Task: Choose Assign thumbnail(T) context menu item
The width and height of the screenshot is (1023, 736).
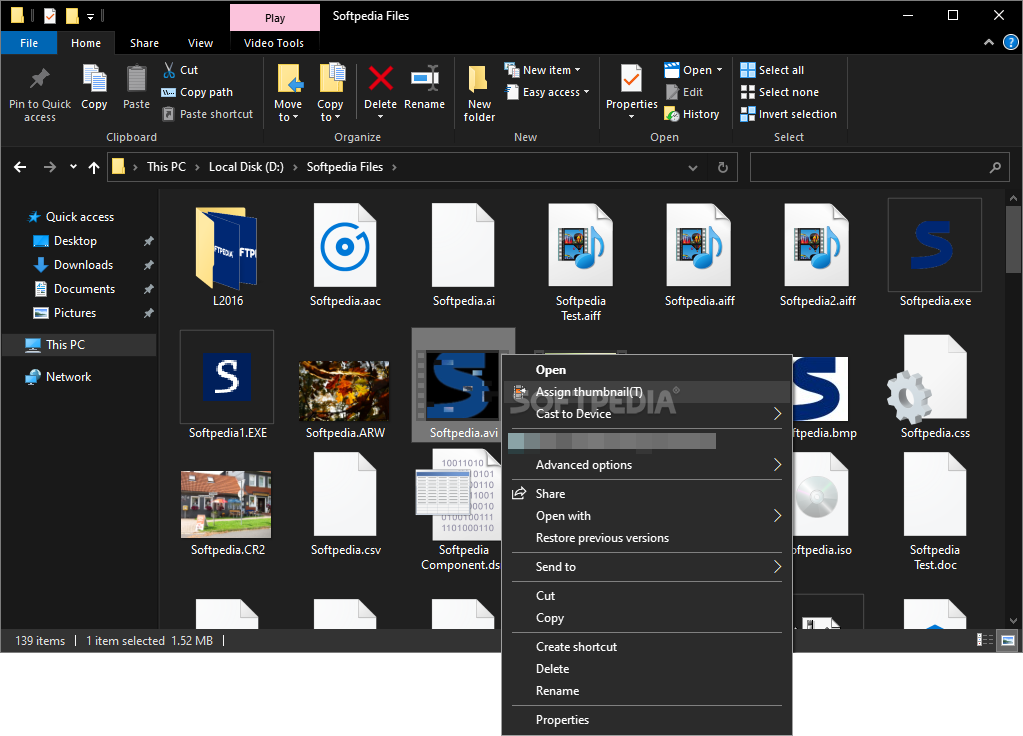Action: pyautogui.click(x=647, y=392)
